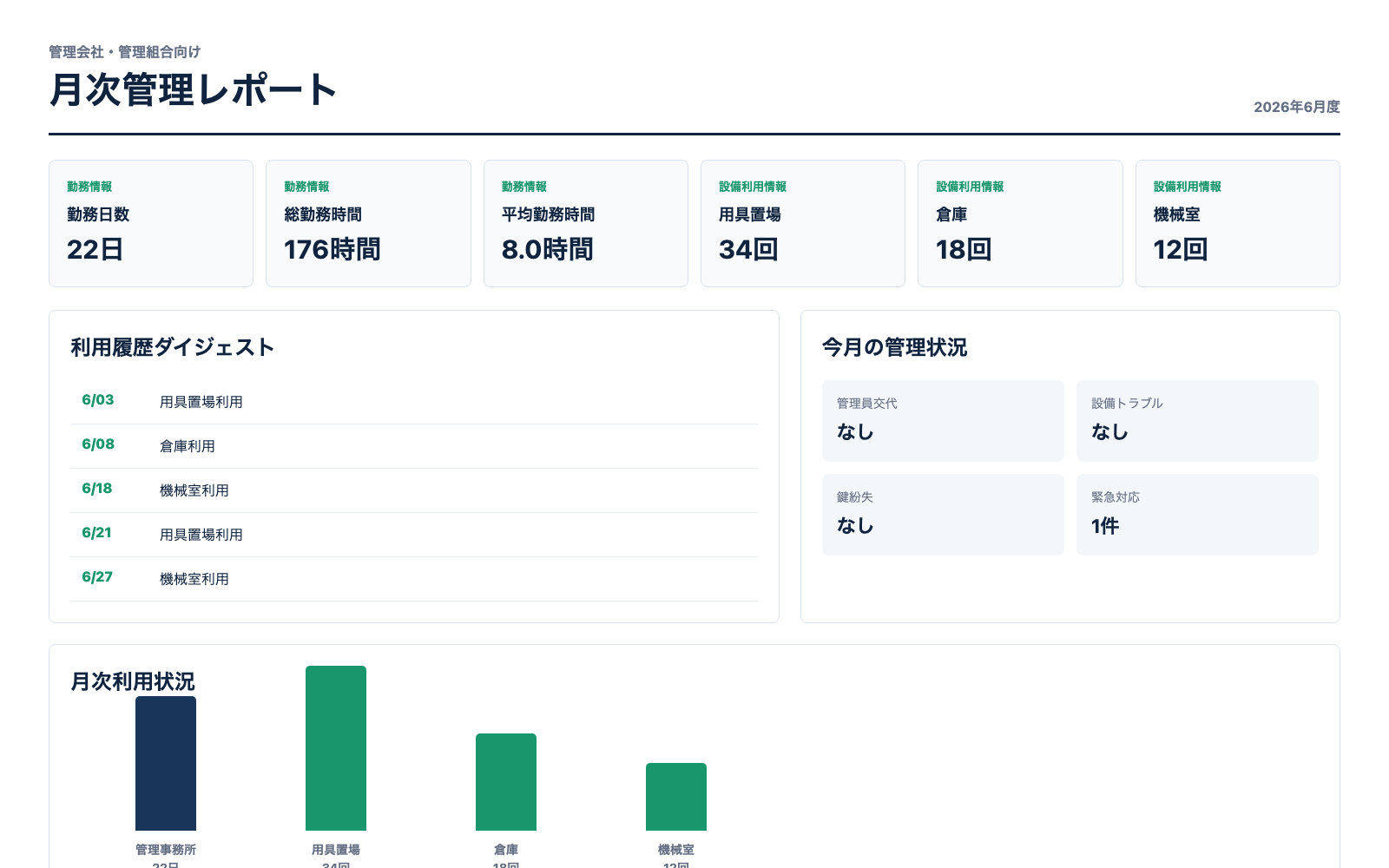Click the 利用履歴ダイジェスト heading
The width and height of the screenshot is (1389, 868).
pos(173,347)
